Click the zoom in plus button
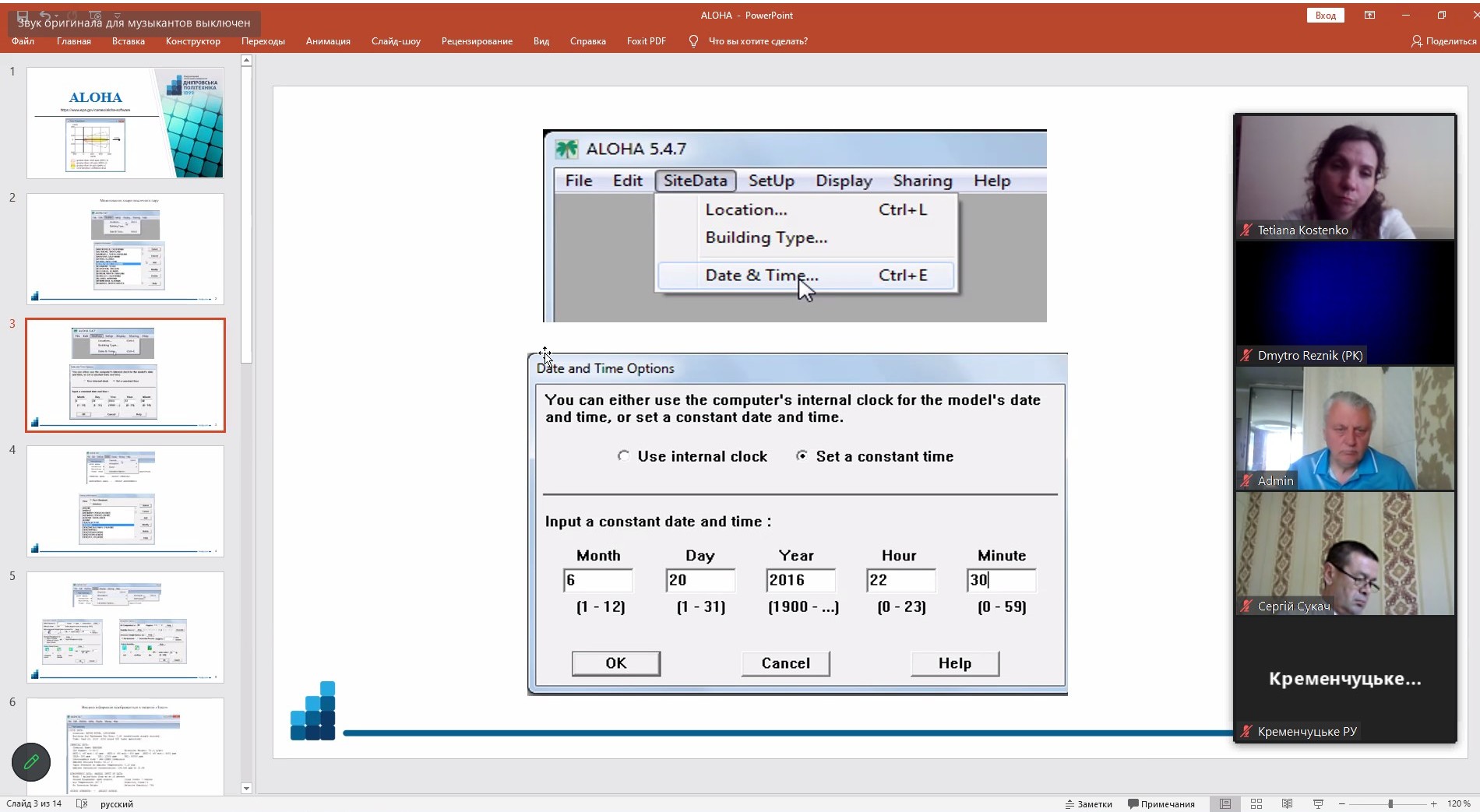 pos(1434,804)
